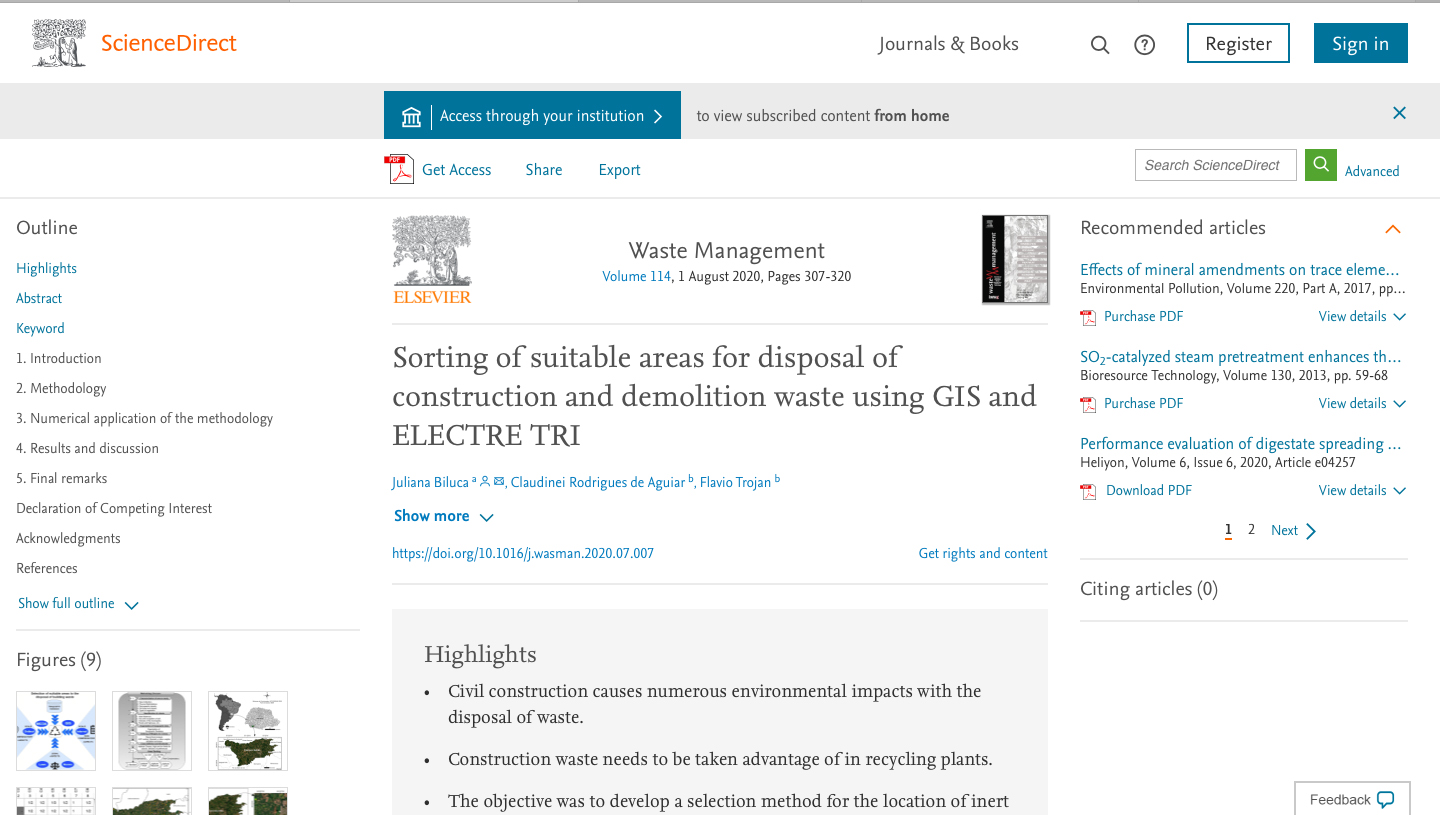Image resolution: width=1440 pixels, height=815 pixels.
Task: Open the ScienceDirect home logo
Action: click(x=134, y=44)
